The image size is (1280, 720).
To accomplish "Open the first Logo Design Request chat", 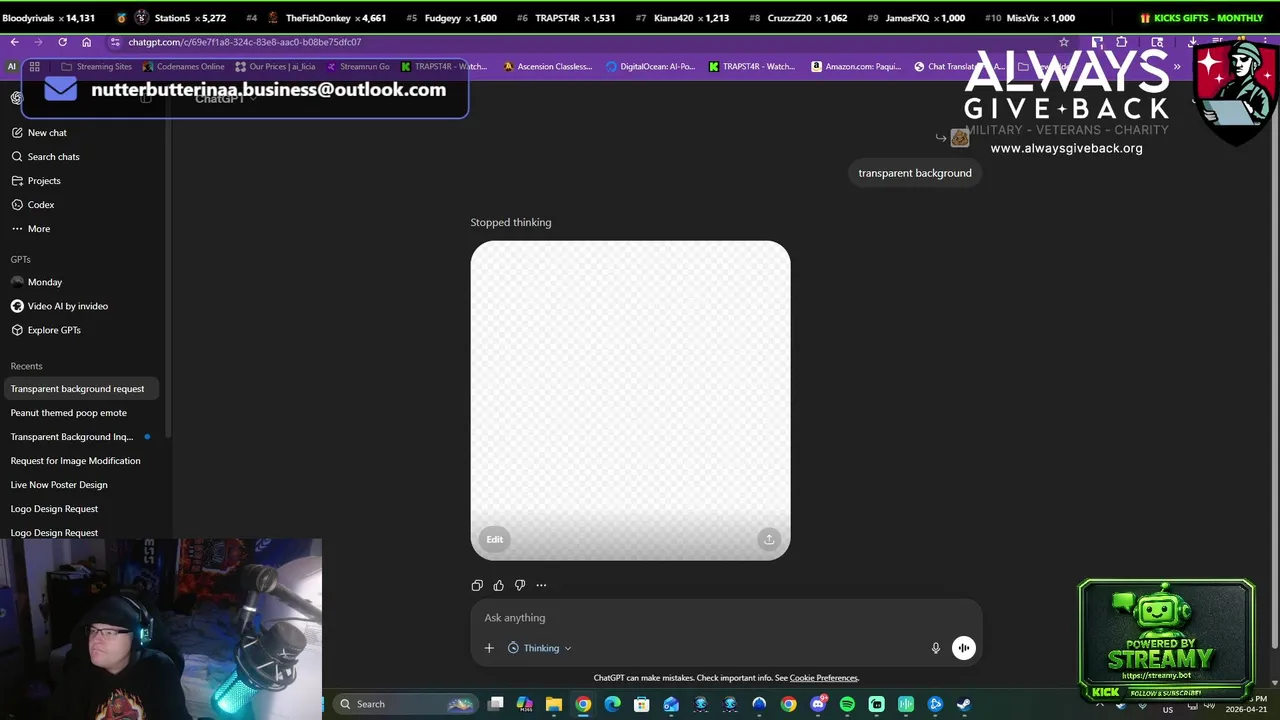I will [82, 509].
